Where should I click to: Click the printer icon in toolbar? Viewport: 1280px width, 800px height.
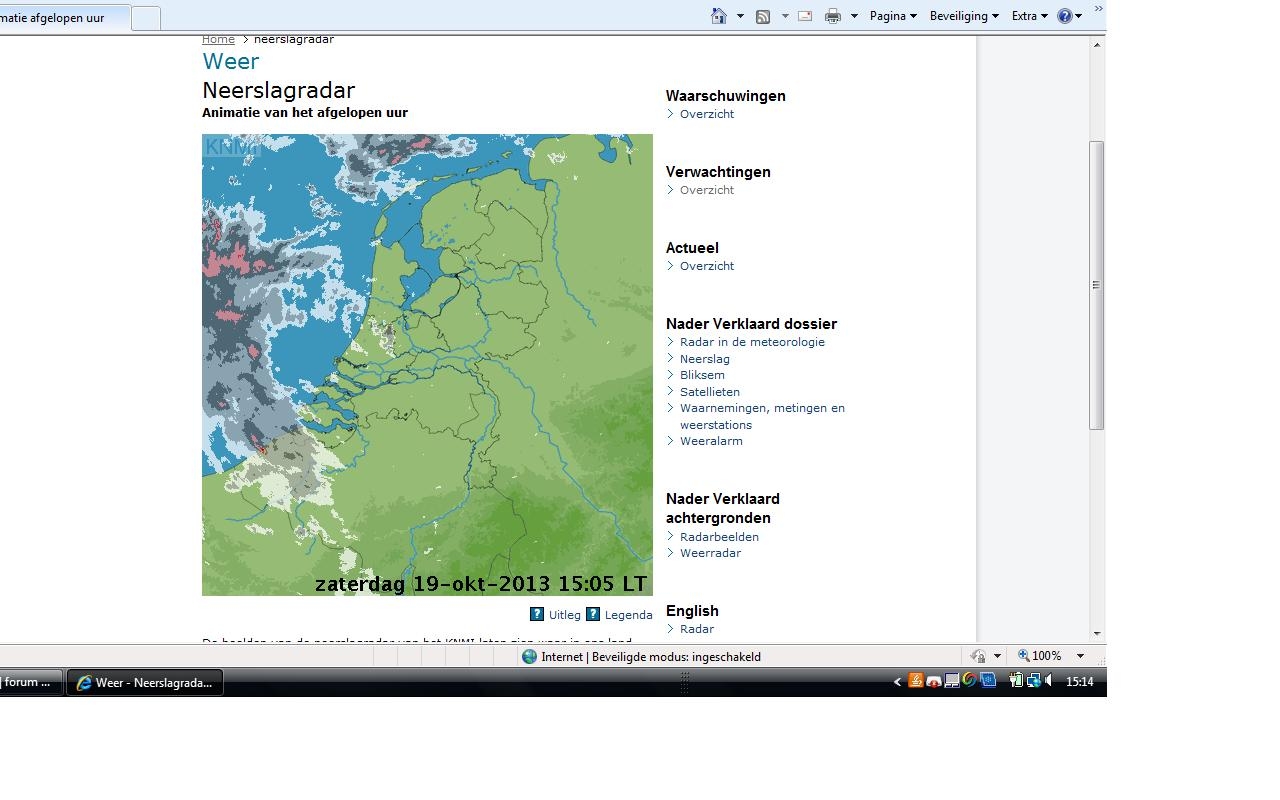coord(833,16)
